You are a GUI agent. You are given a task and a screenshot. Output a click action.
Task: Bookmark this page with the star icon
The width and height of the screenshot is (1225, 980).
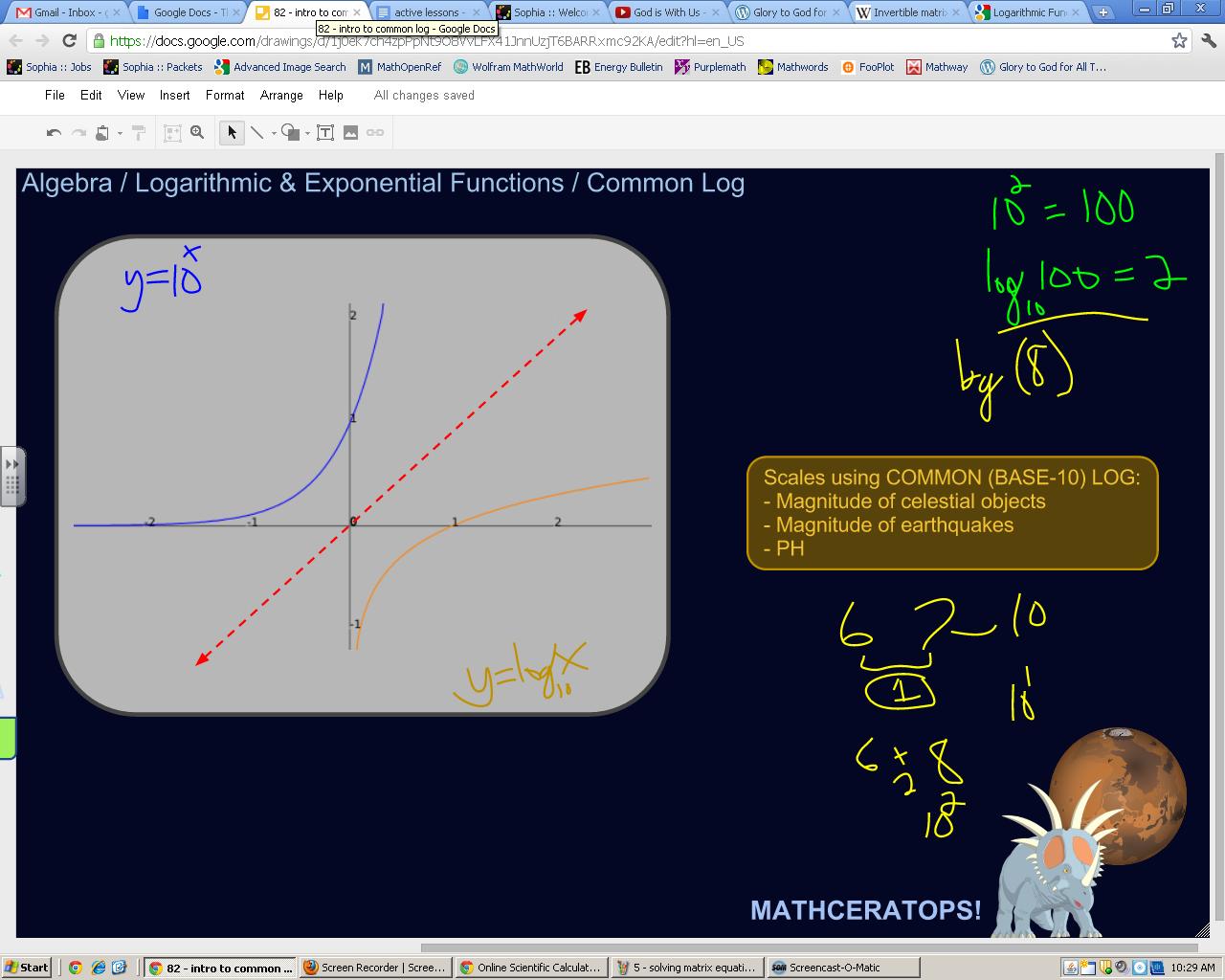click(x=1179, y=40)
